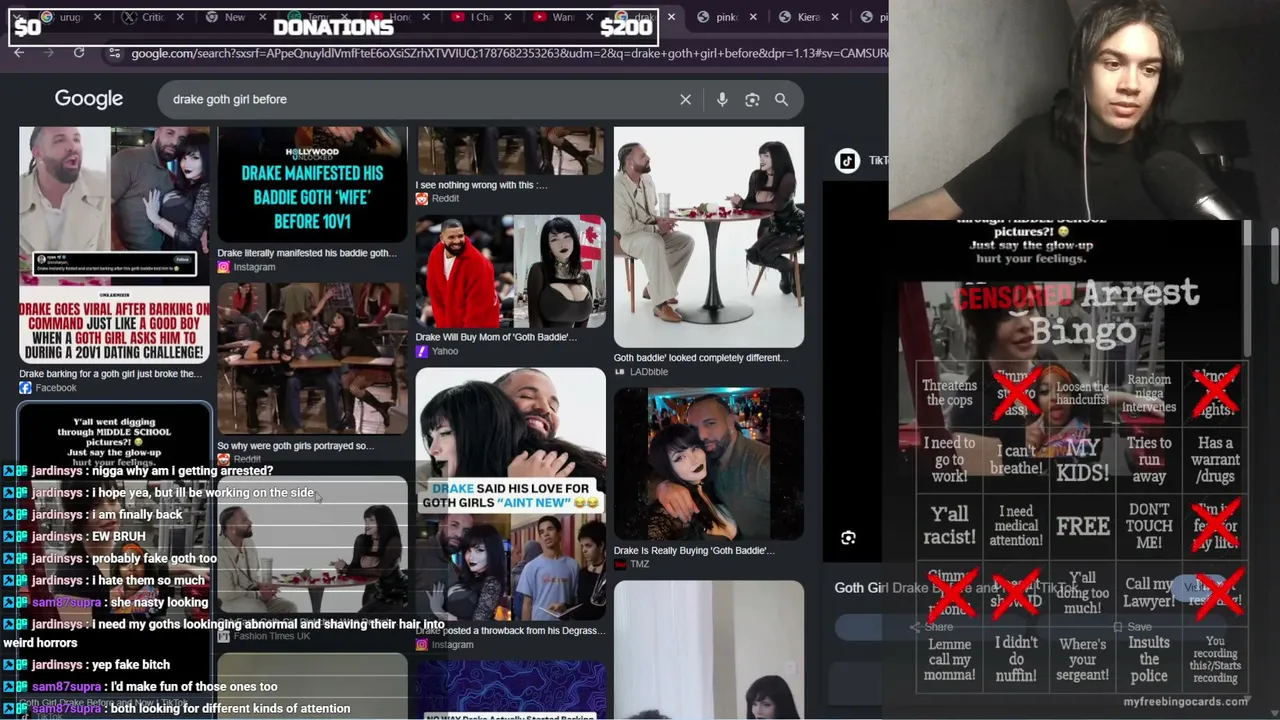Open 'So why were goth girls portrayed so' title
1280x720 pixels.
(295, 446)
